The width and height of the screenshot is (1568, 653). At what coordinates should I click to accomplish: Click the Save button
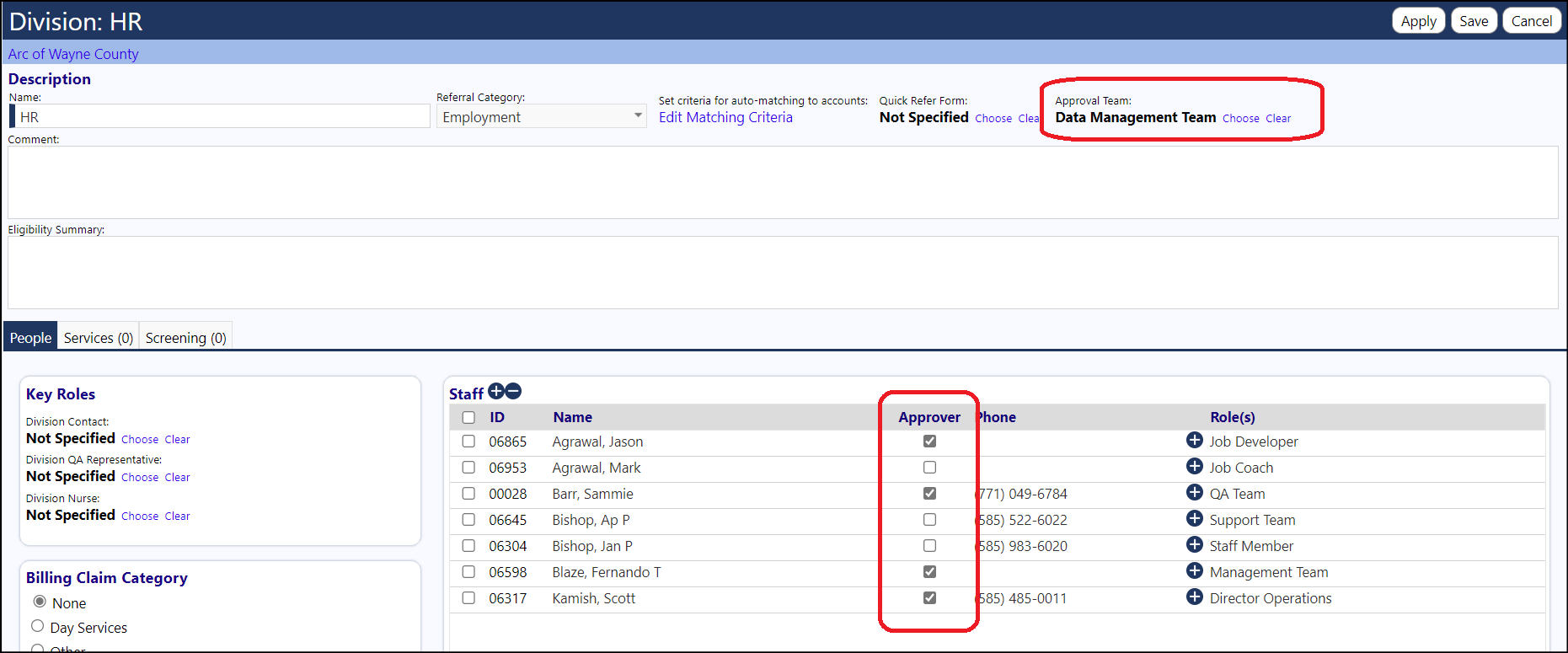1474,21
